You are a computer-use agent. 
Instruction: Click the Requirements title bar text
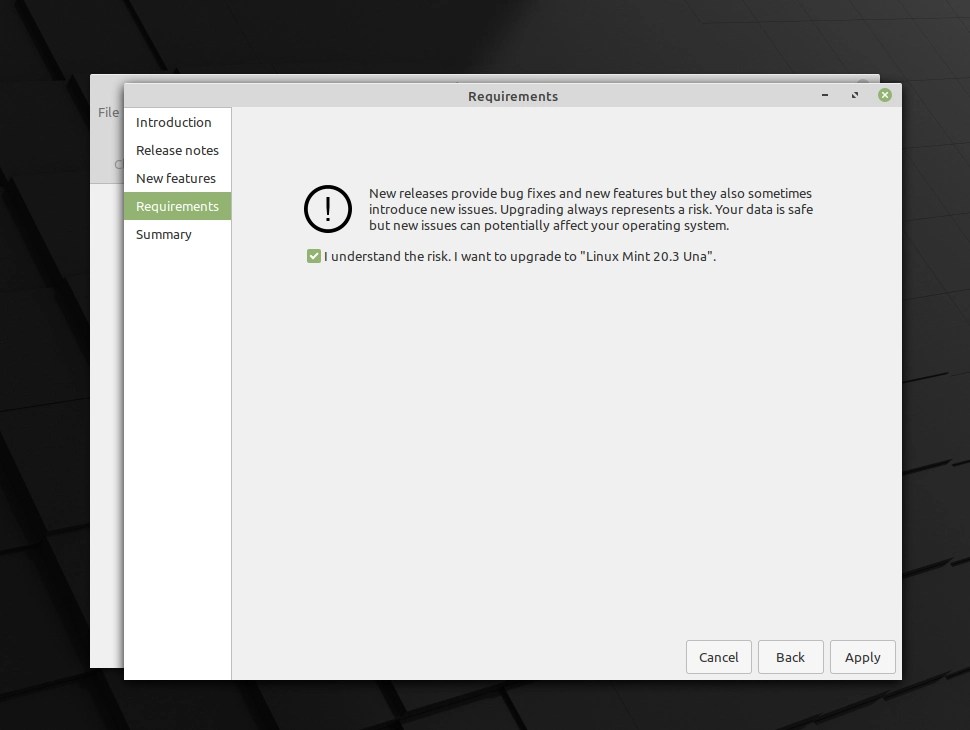(513, 97)
